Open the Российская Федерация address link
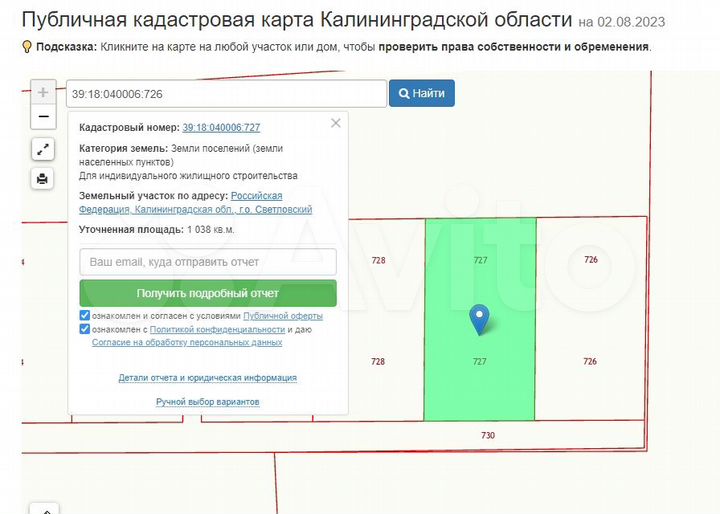Viewport: 720px width, 514px height. pos(196,203)
